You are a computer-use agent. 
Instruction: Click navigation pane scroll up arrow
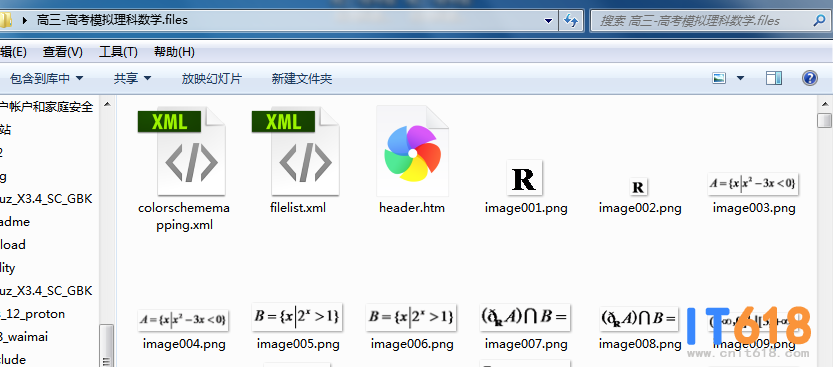coord(107,104)
